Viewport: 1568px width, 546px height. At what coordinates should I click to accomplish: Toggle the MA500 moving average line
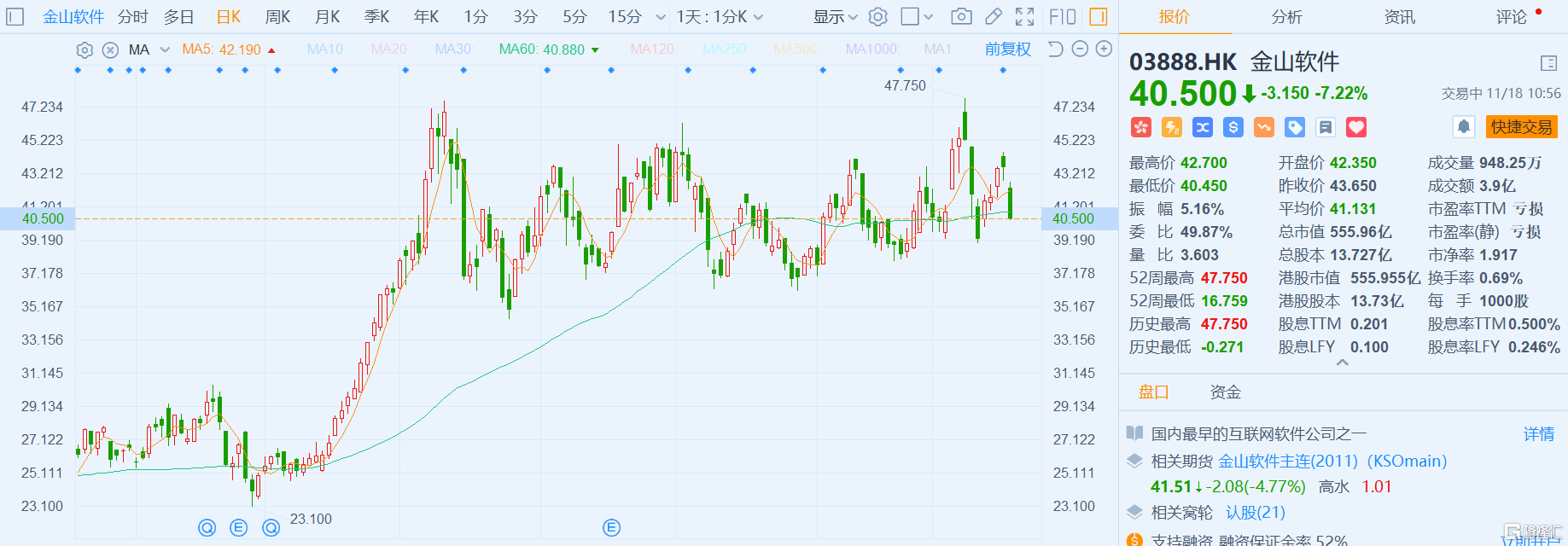pos(796,49)
